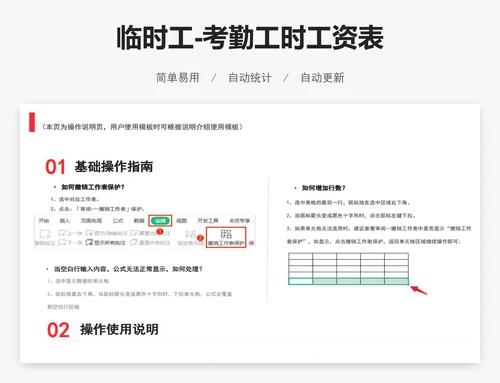
Task: Select the green highlighted table row
Action: click(348, 281)
